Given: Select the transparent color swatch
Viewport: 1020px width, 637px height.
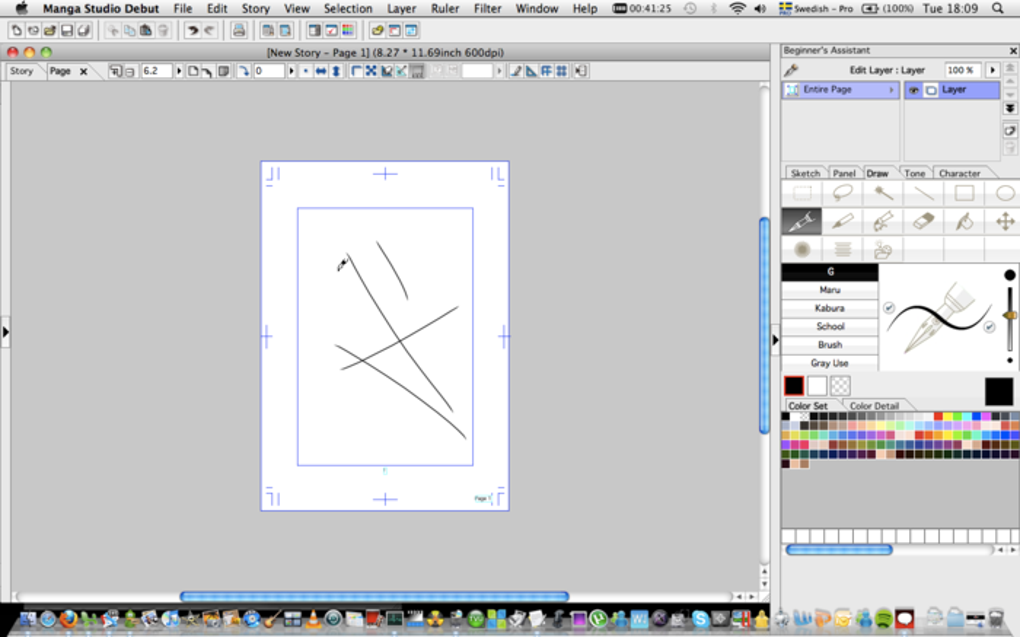Looking at the screenshot, I should (x=840, y=386).
